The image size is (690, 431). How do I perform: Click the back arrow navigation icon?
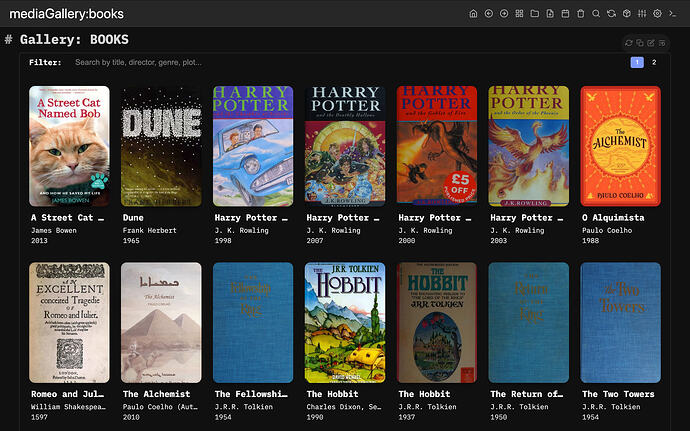coord(489,14)
